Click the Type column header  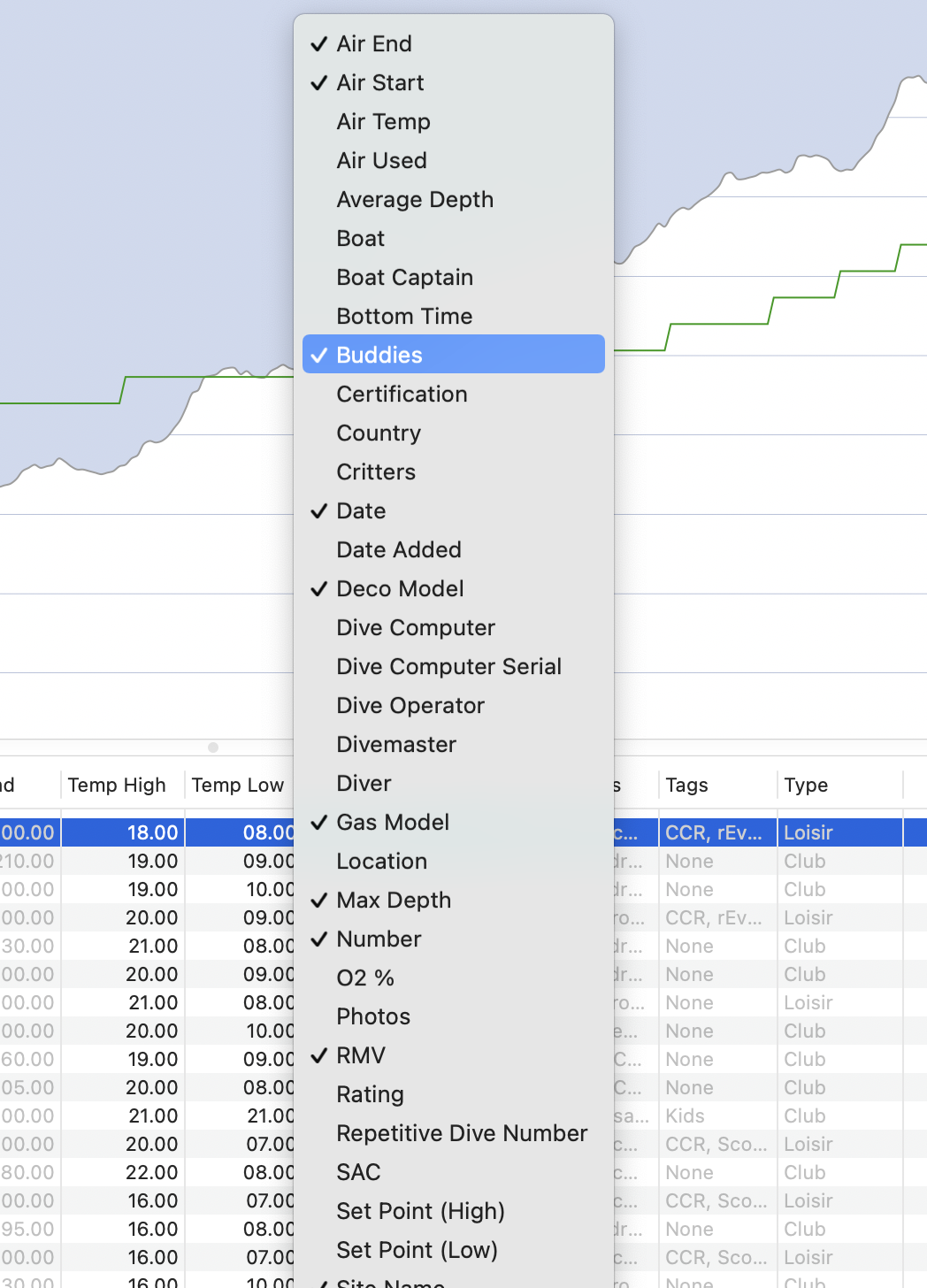(x=806, y=785)
